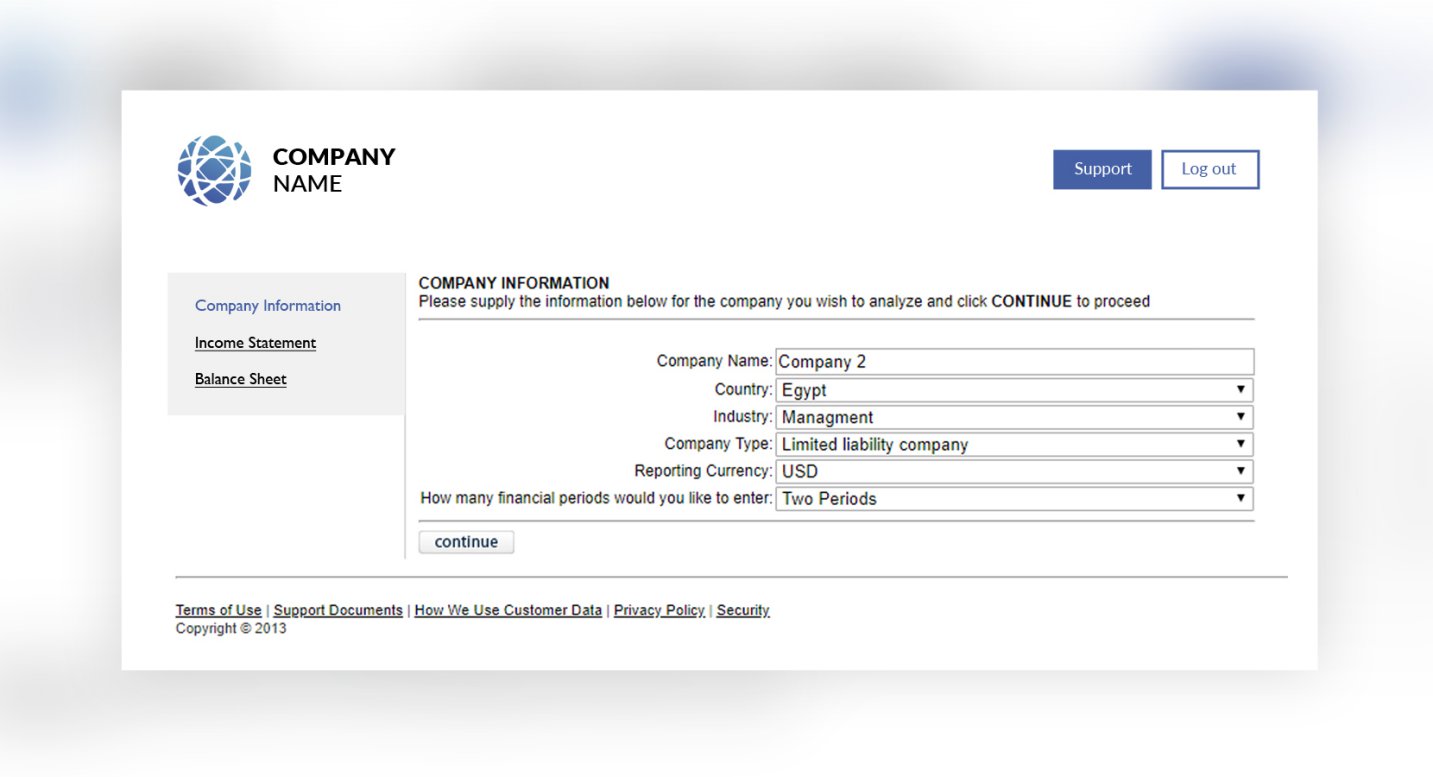
Task: Click the globe company logo icon
Action: [x=214, y=170]
